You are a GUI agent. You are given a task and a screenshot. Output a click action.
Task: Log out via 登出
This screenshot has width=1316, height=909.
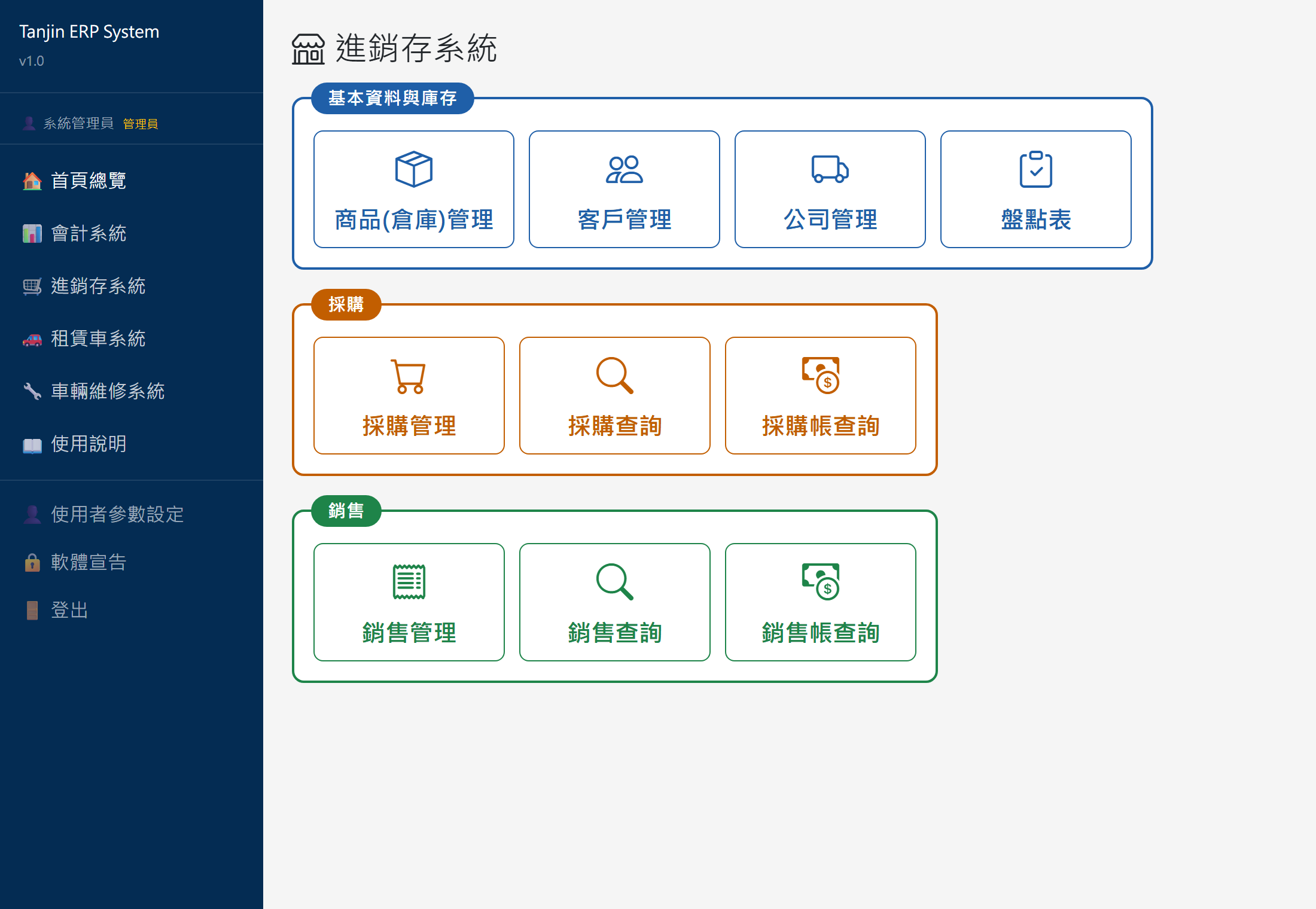click(132, 610)
